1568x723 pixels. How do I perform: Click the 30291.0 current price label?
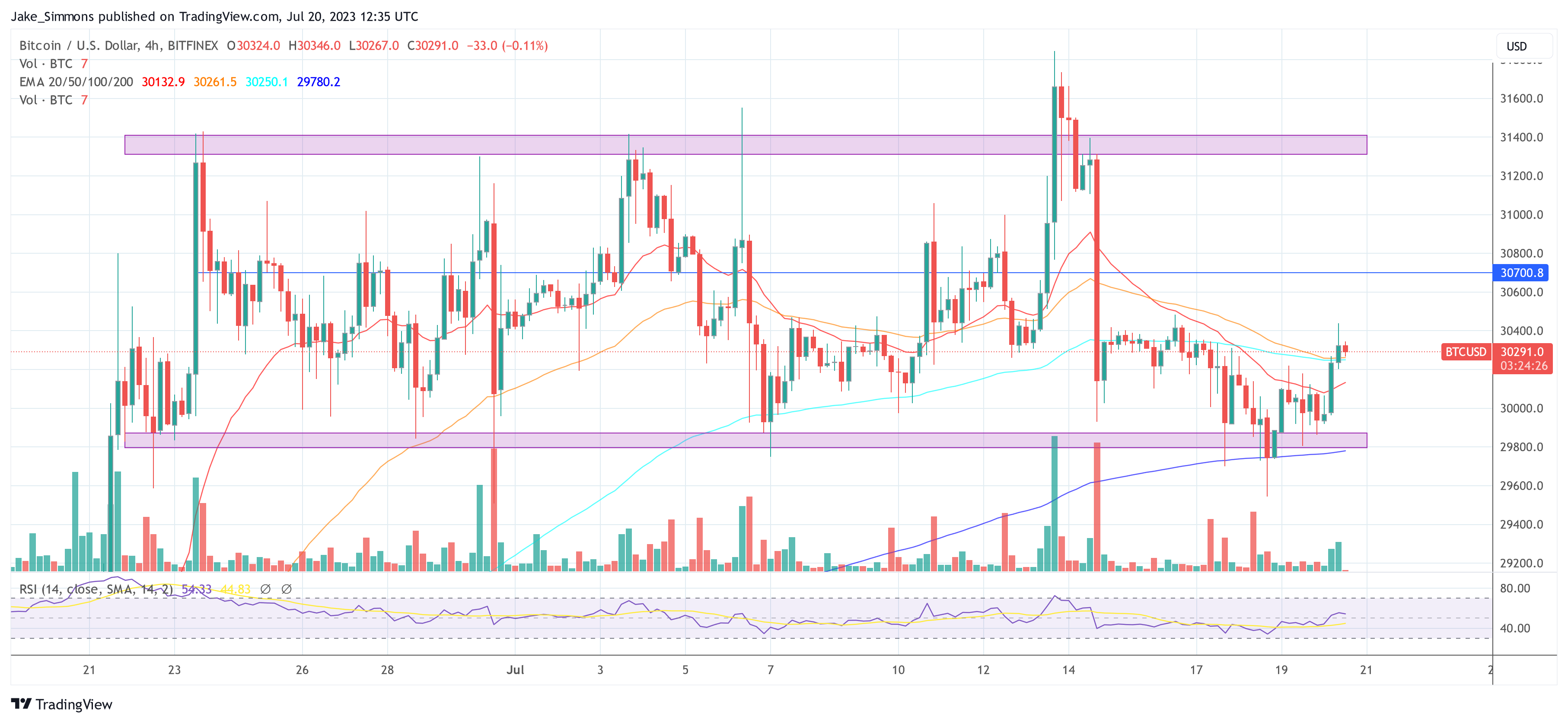(1522, 352)
